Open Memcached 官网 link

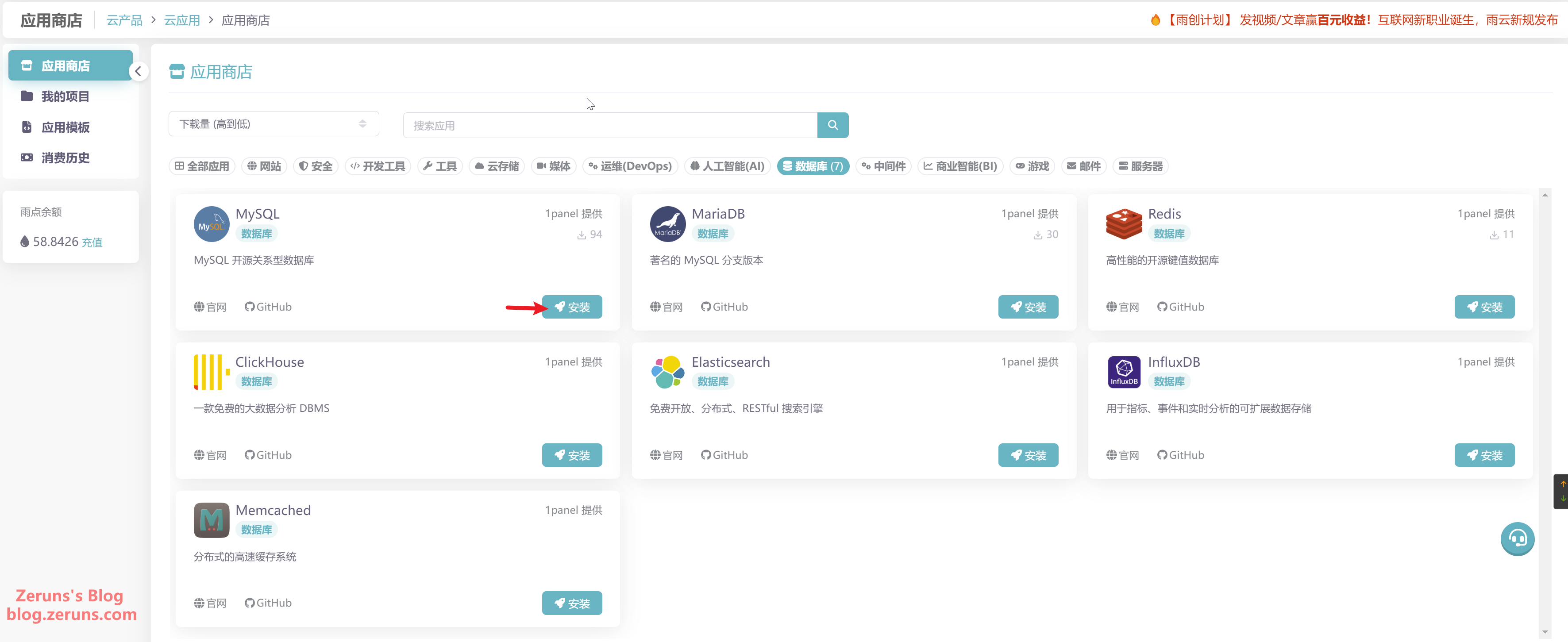(x=210, y=603)
